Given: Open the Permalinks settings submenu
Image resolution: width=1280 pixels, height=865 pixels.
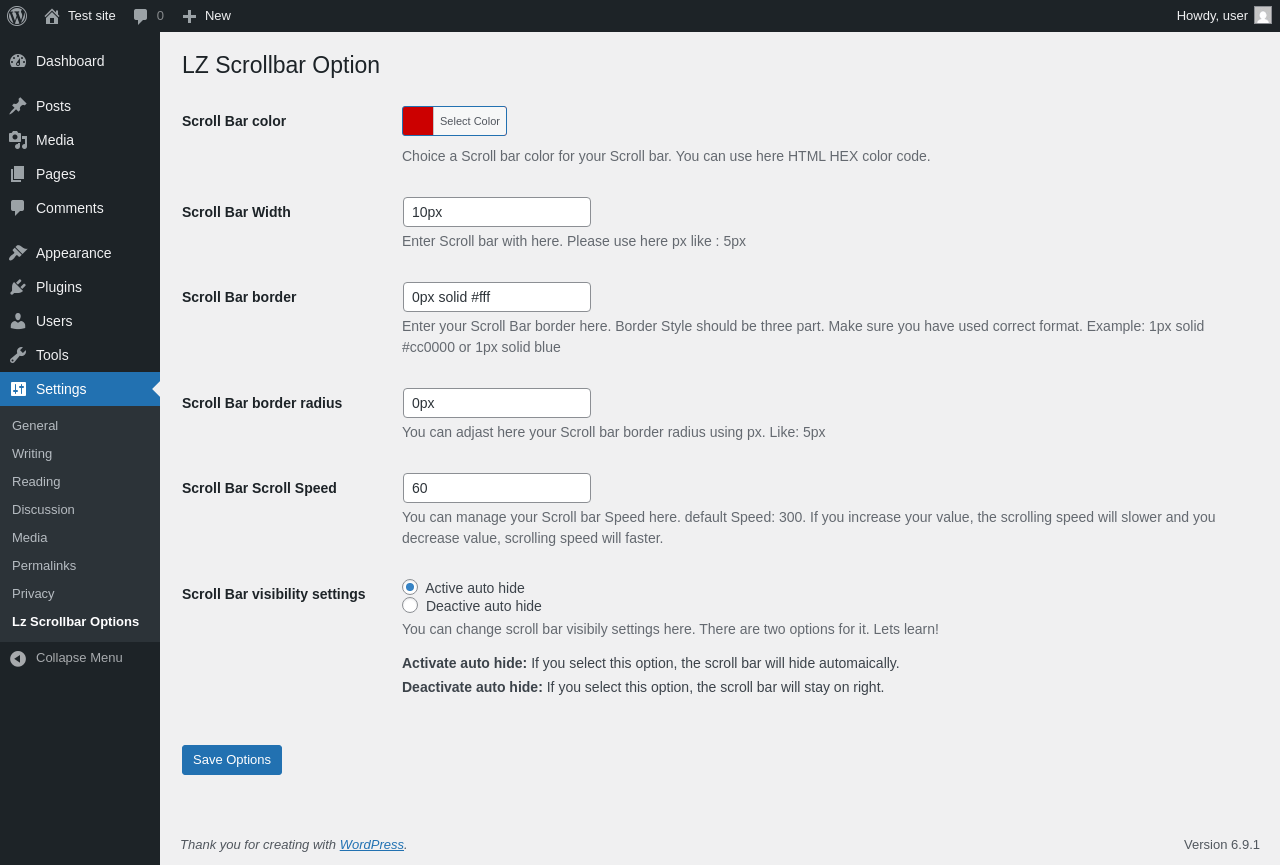Looking at the screenshot, I should pyautogui.click(x=44, y=566).
